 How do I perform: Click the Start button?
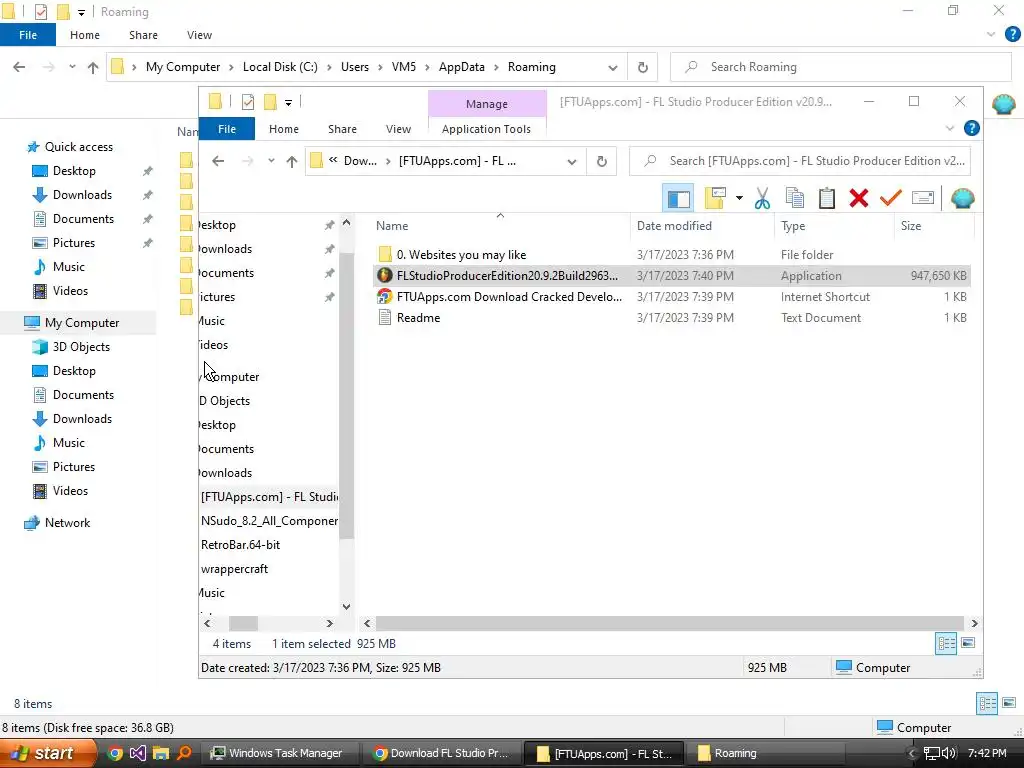pyautogui.click(x=48, y=753)
